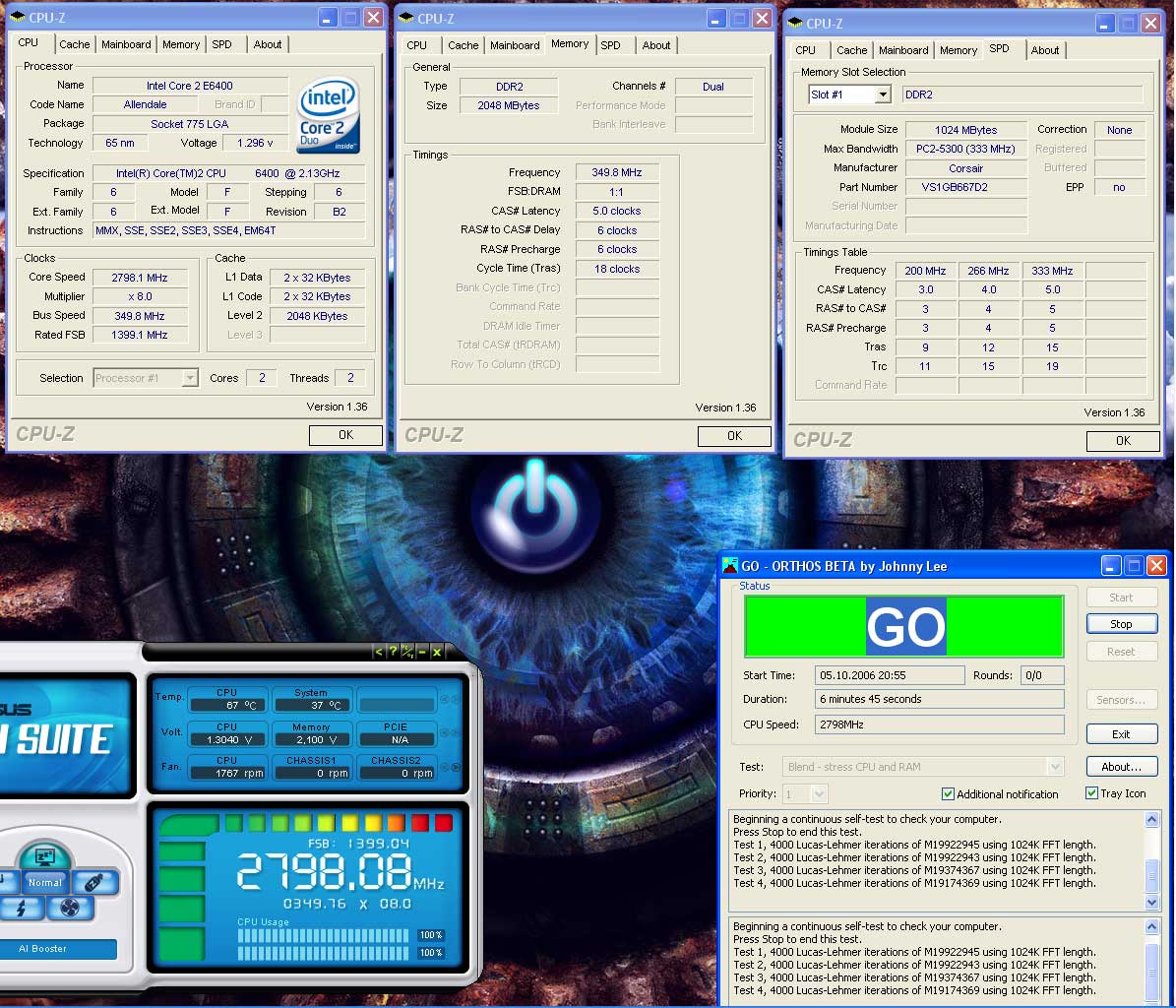The width and height of the screenshot is (1176, 1008).
Task: Click the Duration field showing 6 minutes 45 seconds
Action: tap(939, 699)
